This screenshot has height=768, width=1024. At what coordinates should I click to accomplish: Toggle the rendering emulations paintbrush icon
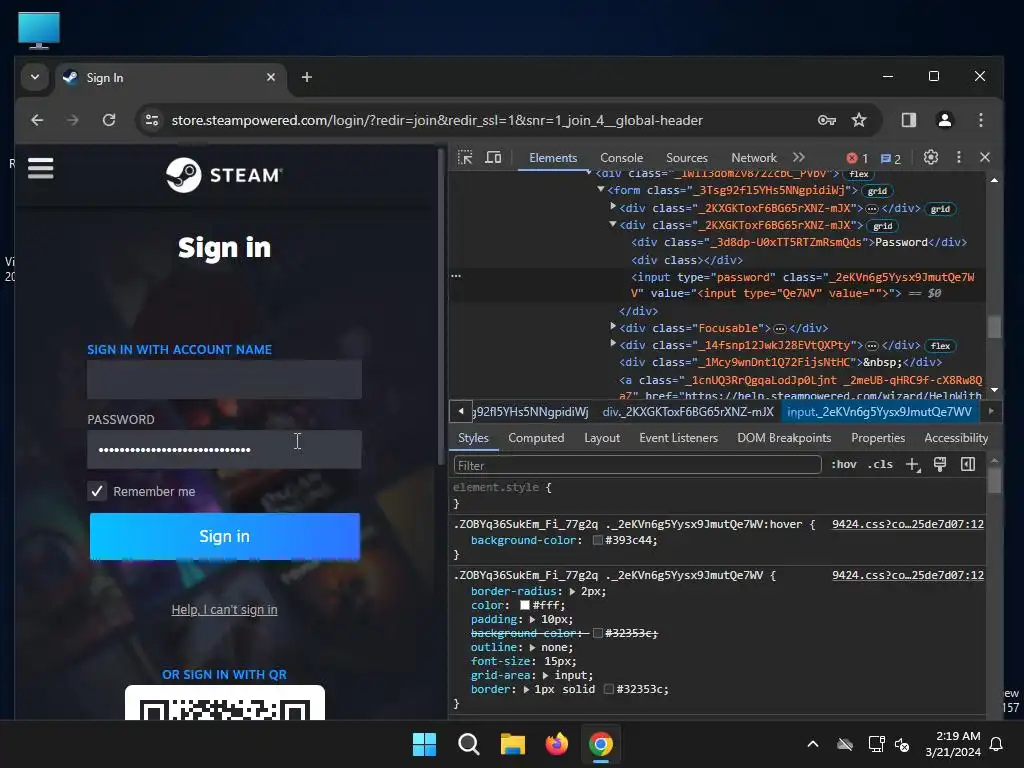[940, 464]
